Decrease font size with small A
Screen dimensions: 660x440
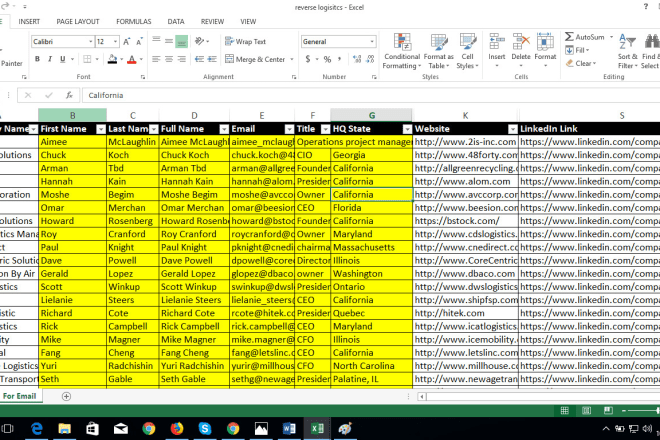pos(139,41)
